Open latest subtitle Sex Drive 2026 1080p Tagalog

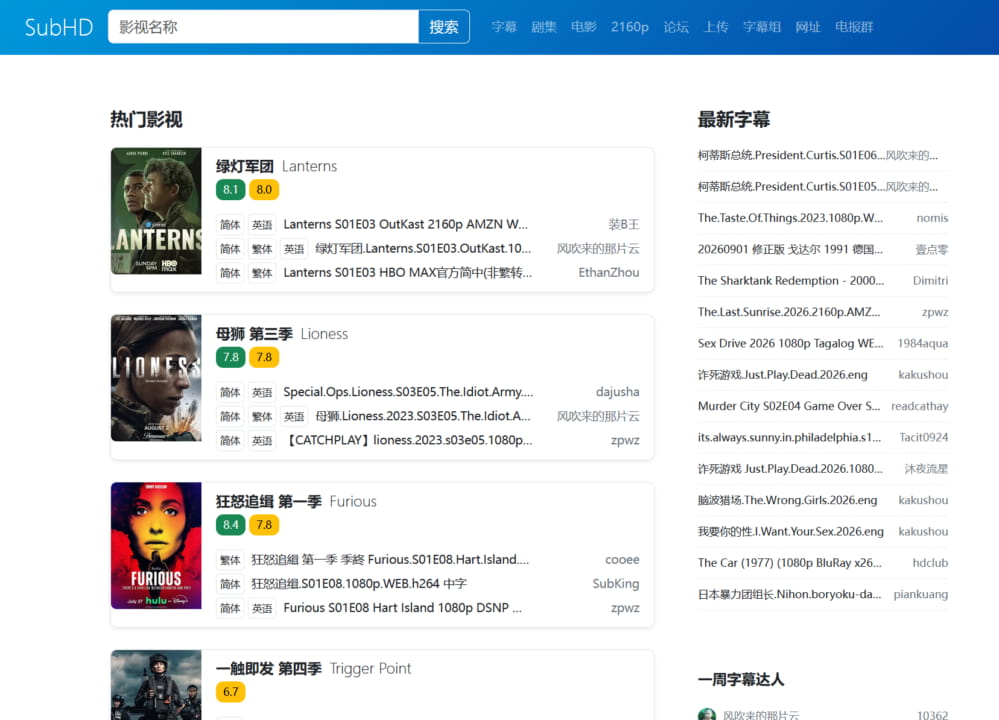click(x=791, y=343)
